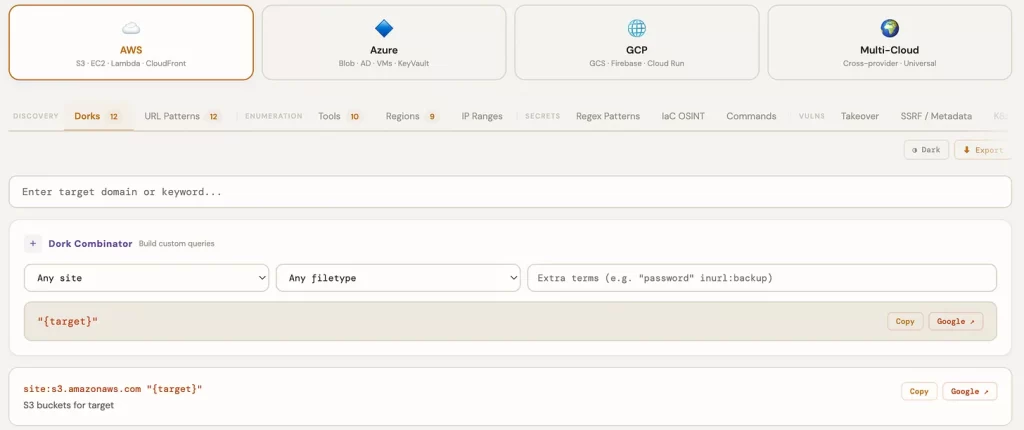Copy the S3 buckets dork
This screenshot has width=1024, height=430.
pos(918,392)
